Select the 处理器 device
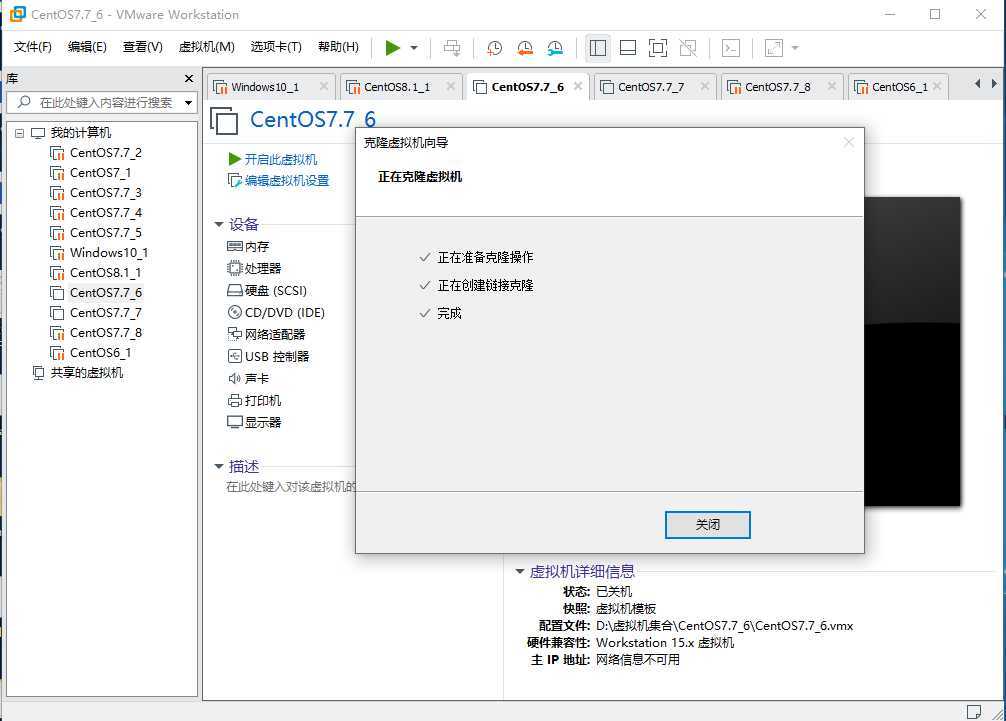Image resolution: width=1006 pixels, height=721 pixels. (x=255, y=268)
